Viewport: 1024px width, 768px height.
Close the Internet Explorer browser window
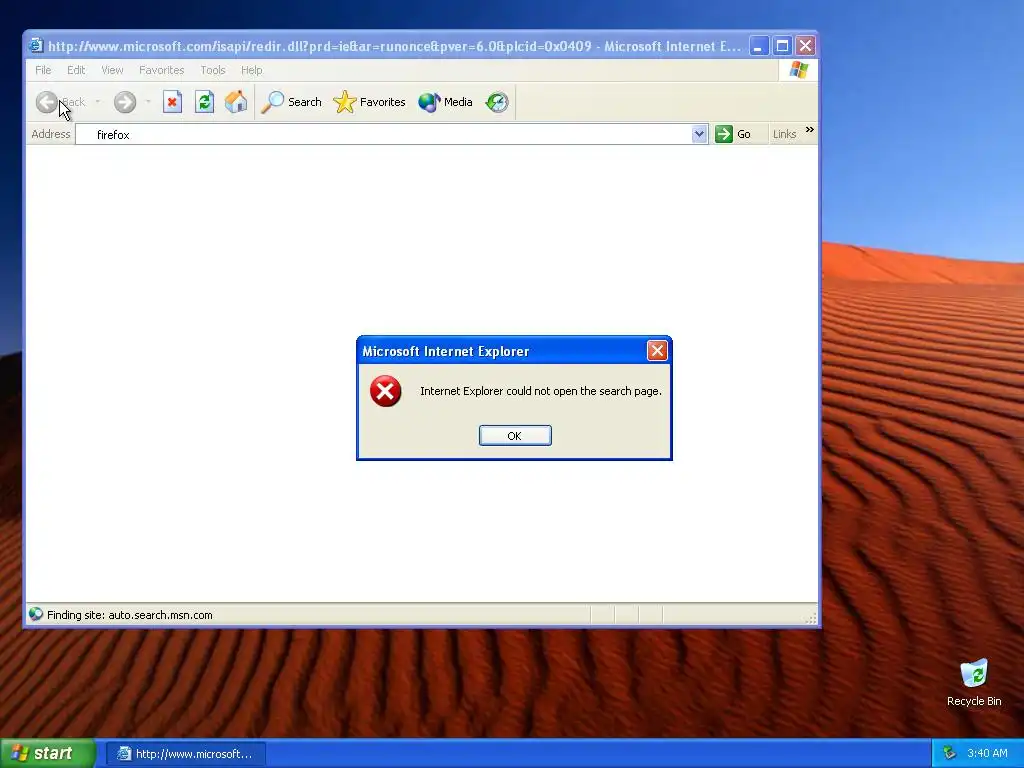point(805,46)
